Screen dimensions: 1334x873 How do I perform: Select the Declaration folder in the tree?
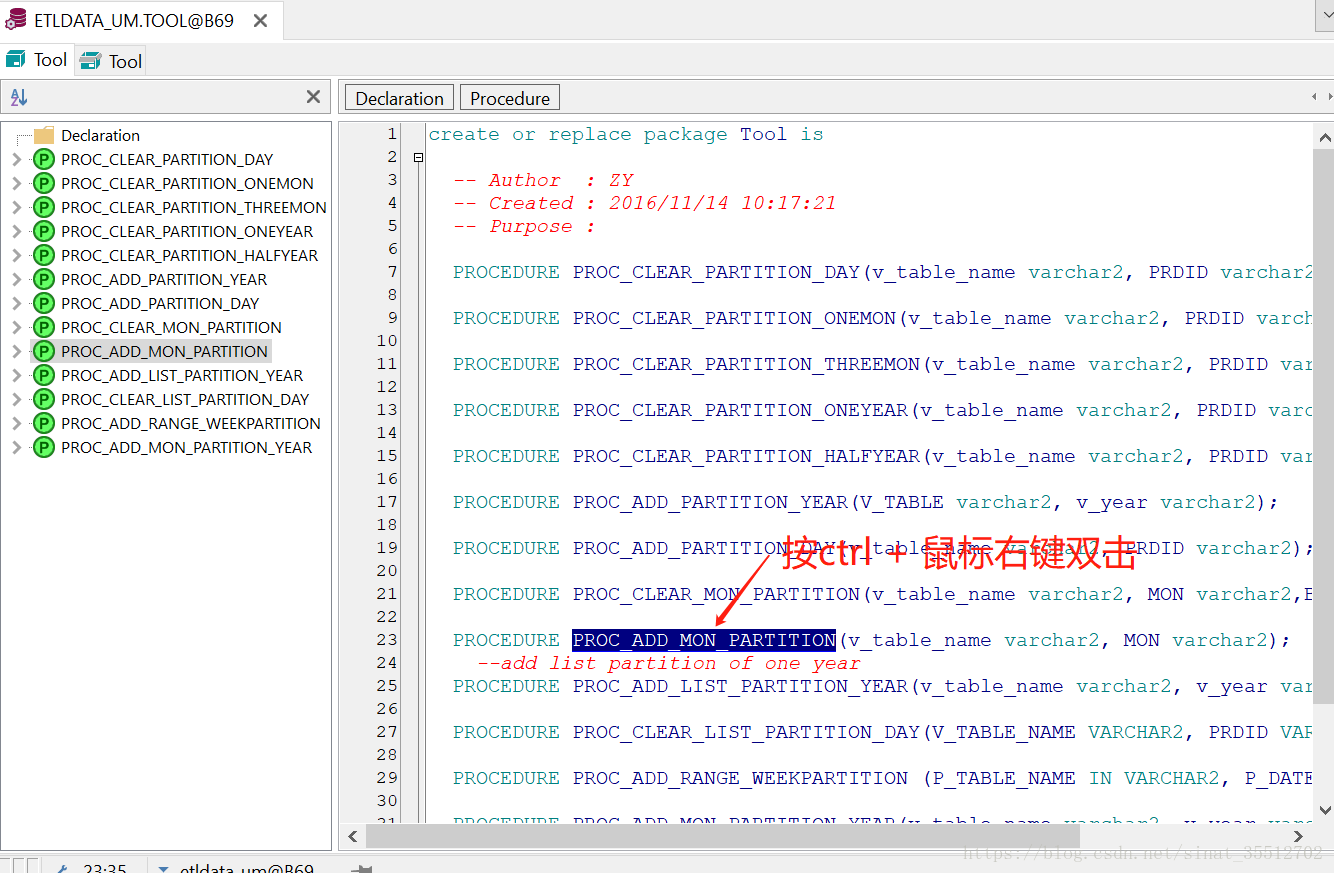100,135
